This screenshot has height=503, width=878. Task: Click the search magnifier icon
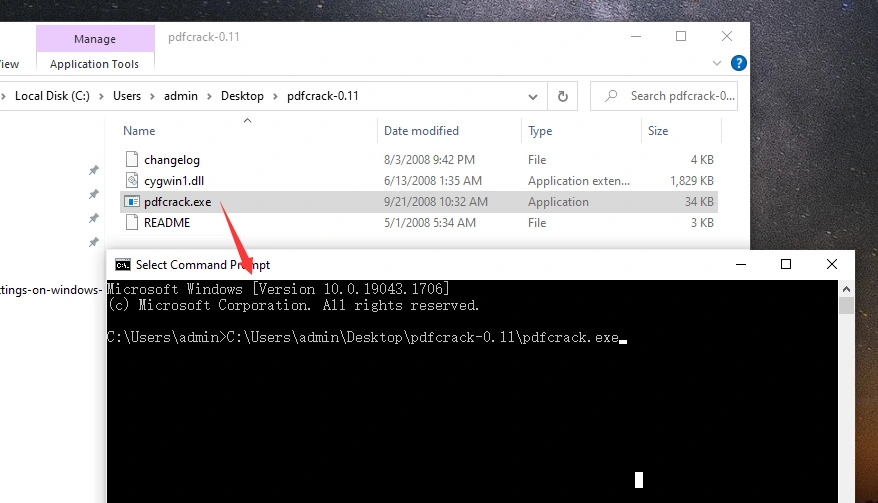611,96
